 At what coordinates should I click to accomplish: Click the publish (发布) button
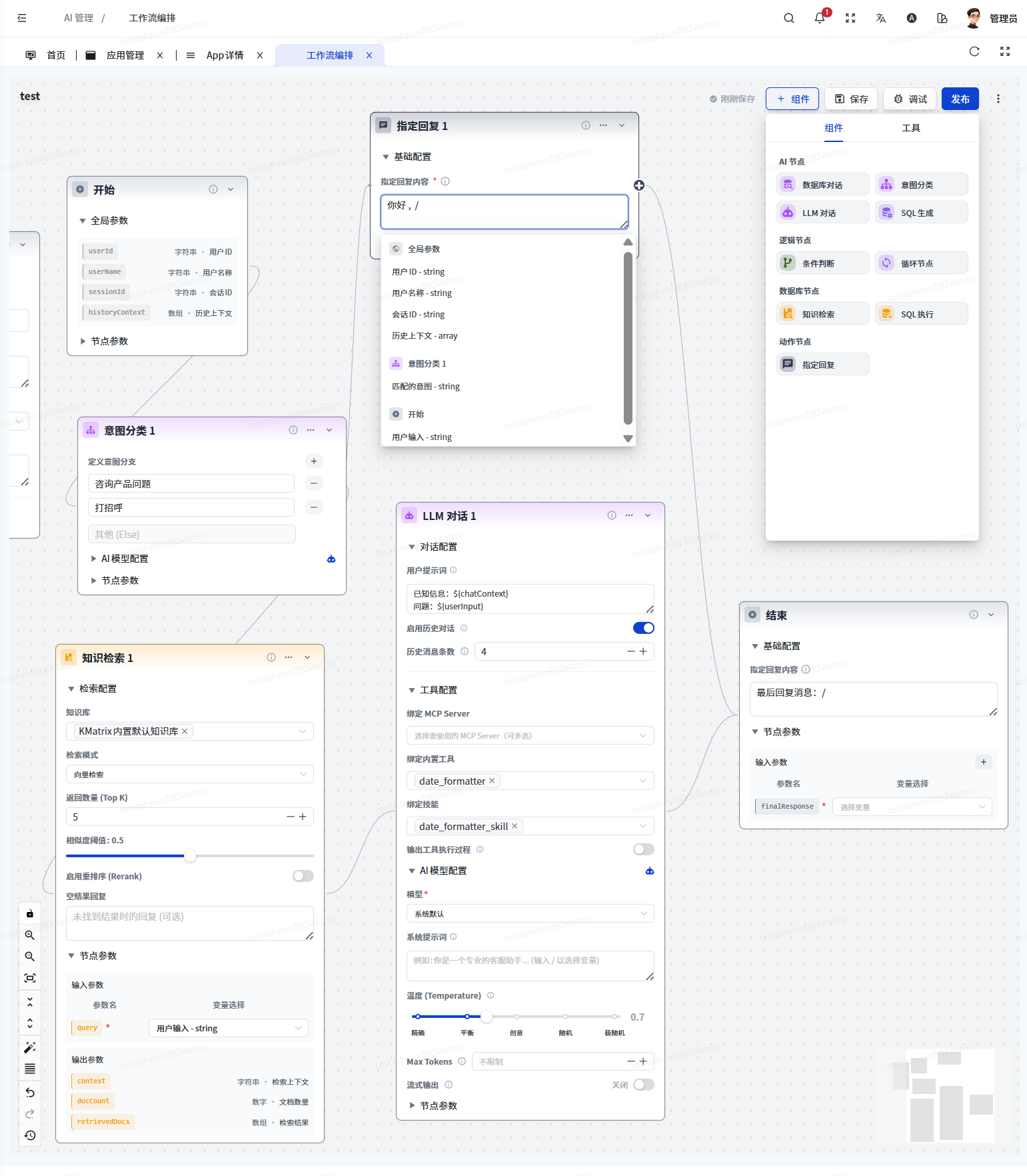click(960, 99)
